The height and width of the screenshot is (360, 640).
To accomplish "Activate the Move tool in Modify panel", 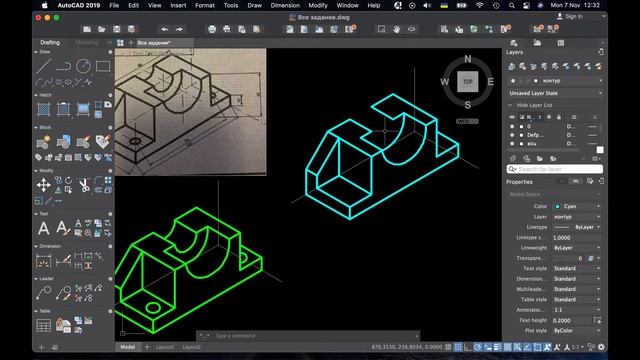I will (x=44, y=185).
